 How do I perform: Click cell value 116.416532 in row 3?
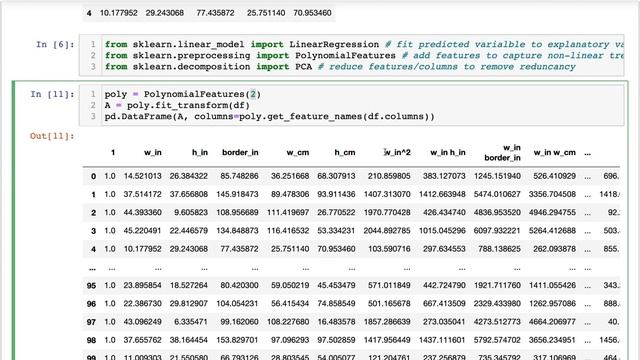[x=288, y=231]
